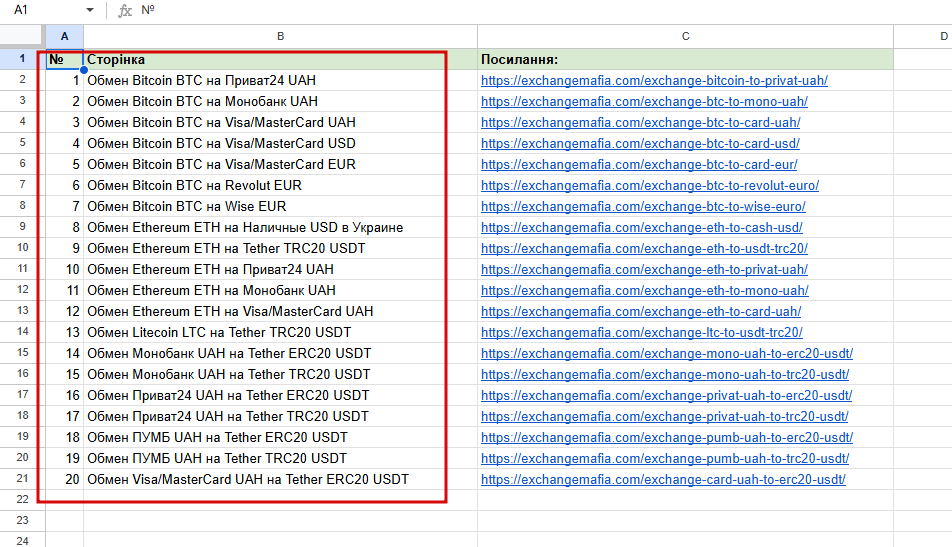Viewport: 952px width, 547px height.
Task: Click the select-all corner box
Action: click(22, 36)
